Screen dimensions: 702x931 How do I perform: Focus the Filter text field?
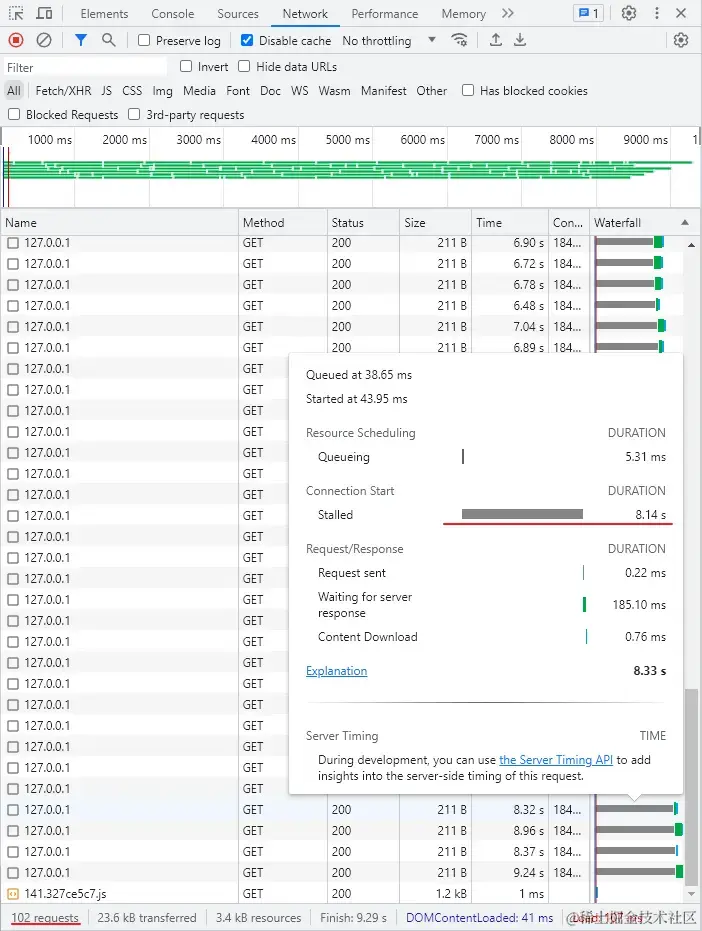(x=86, y=67)
